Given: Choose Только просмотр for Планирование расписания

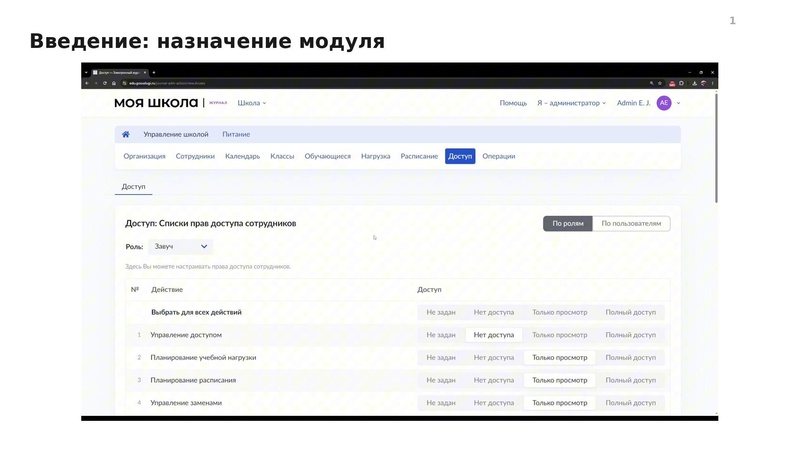Looking at the screenshot, I should tap(560, 380).
